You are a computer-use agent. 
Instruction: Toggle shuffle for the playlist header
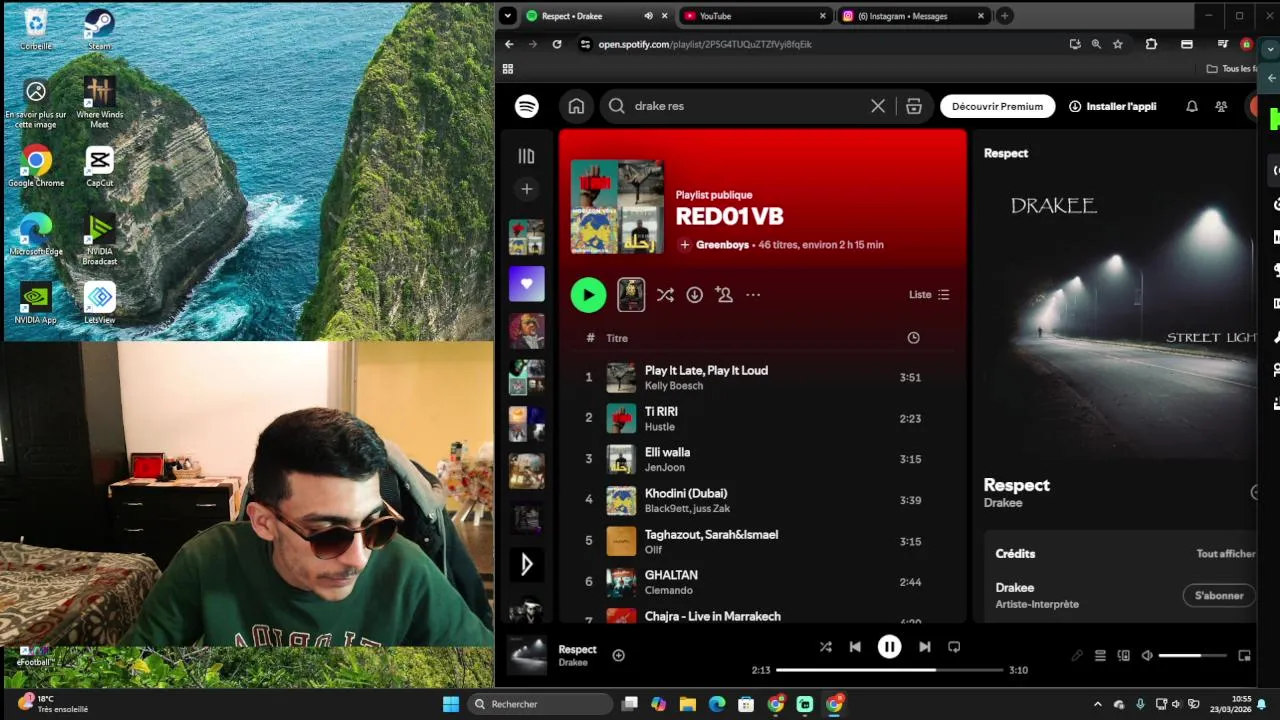pyautogui.click(x=665, y=295)
